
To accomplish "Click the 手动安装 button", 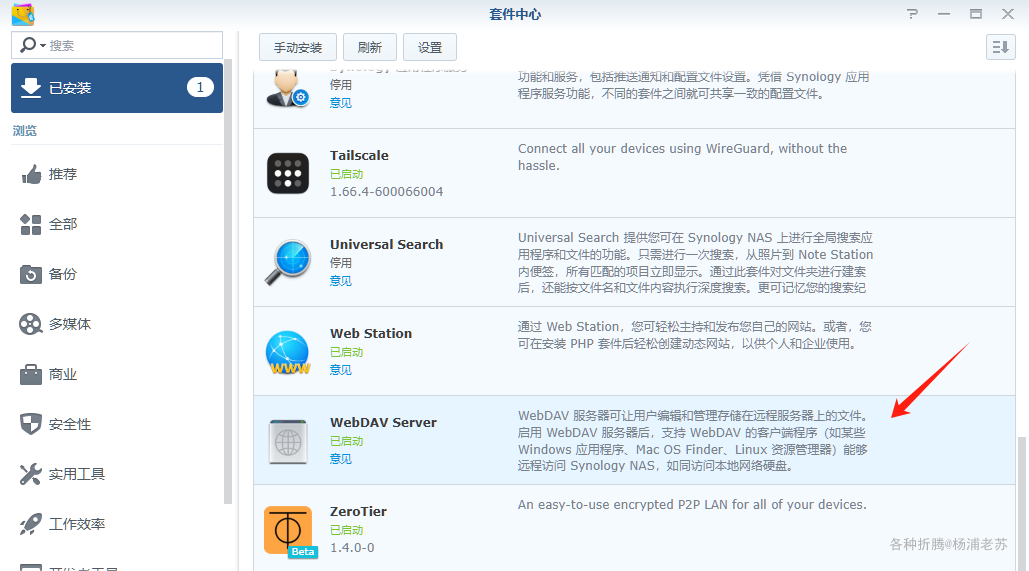I will tap(298, 47).
